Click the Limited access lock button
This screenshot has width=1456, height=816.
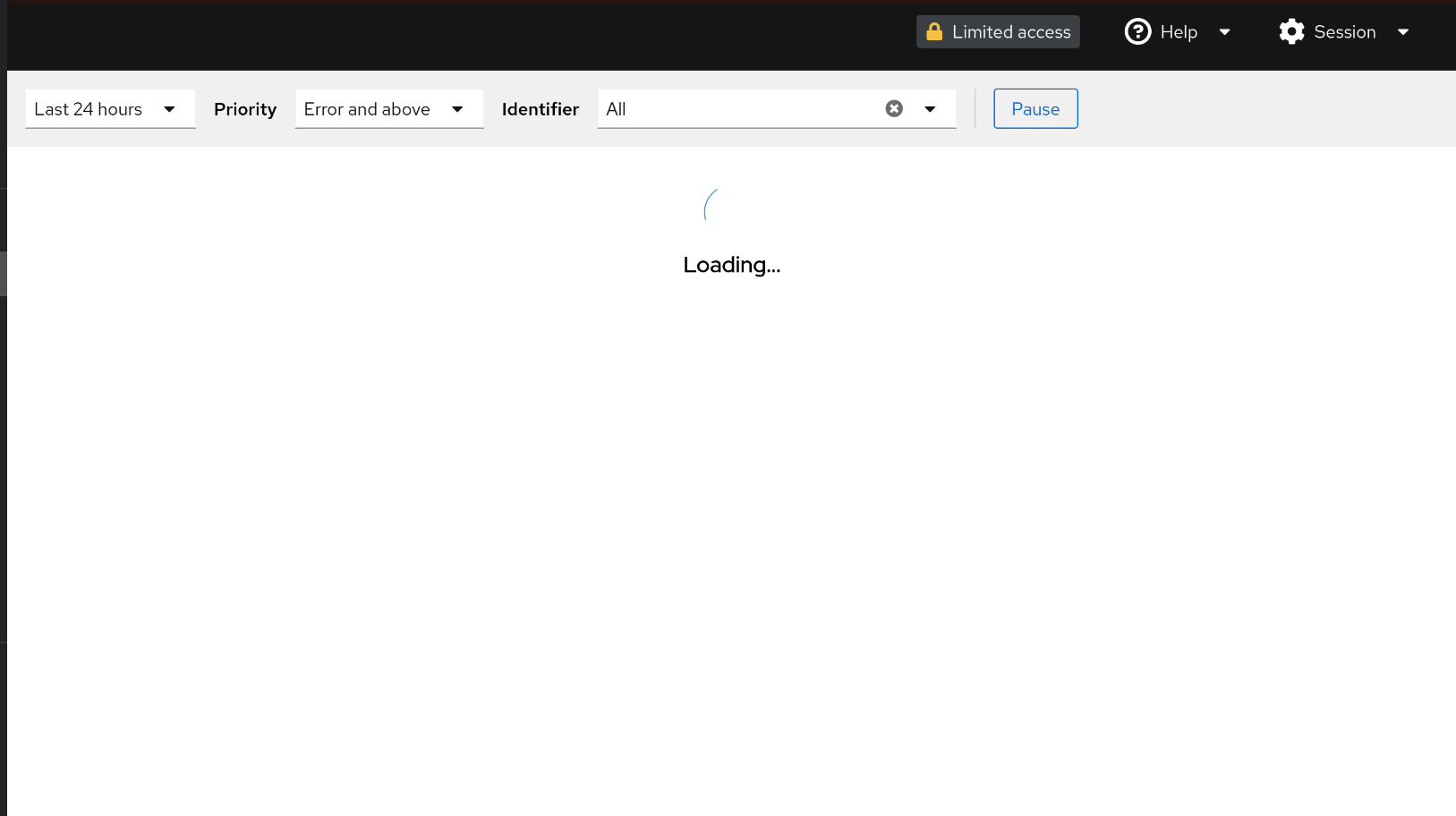pyautogui.click(x=998, y=32)
